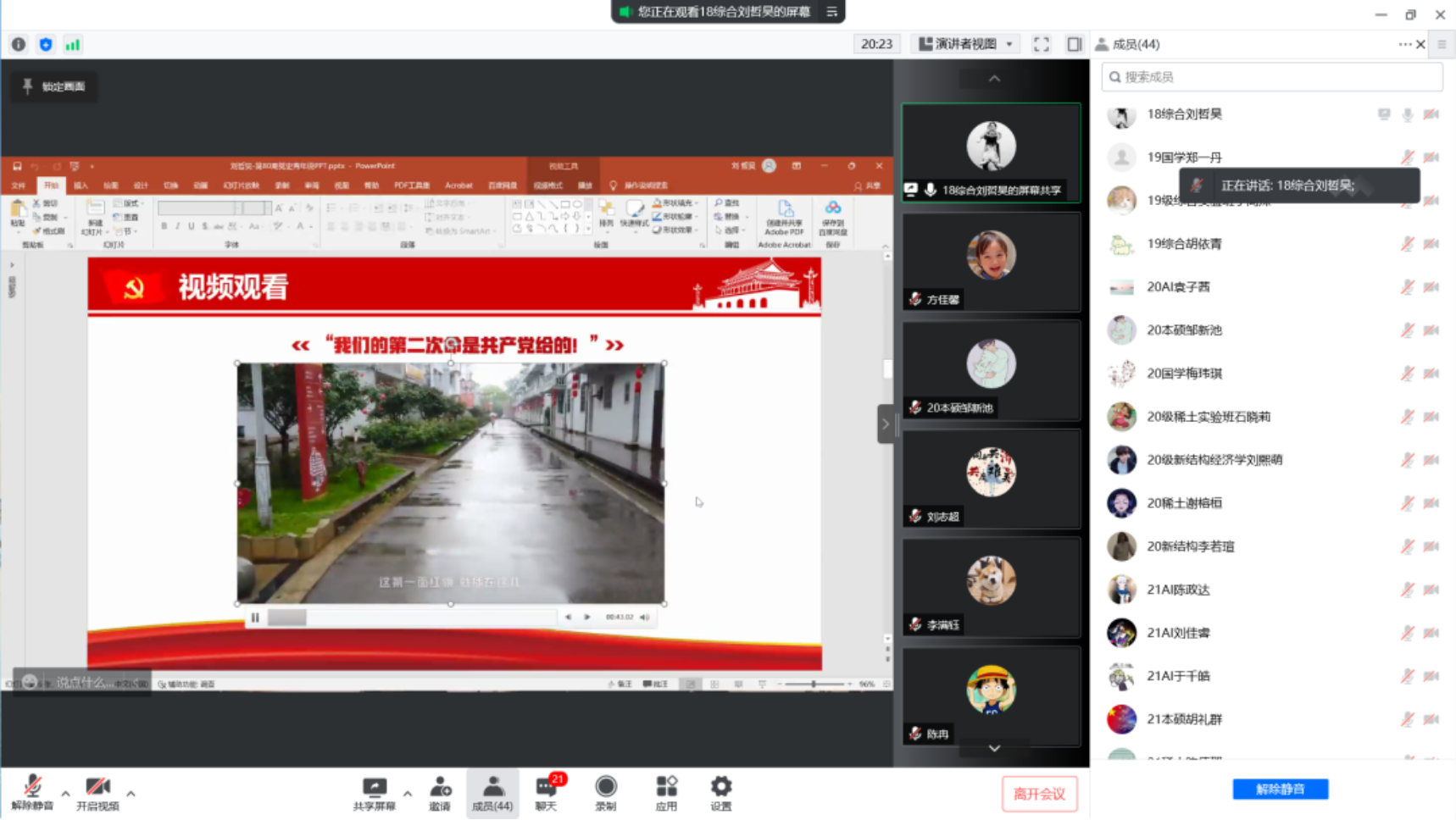The height and width of the screenshot is (820, 1456).
Task: Open the members panel more options (…)
Action: click(1404, 44)
